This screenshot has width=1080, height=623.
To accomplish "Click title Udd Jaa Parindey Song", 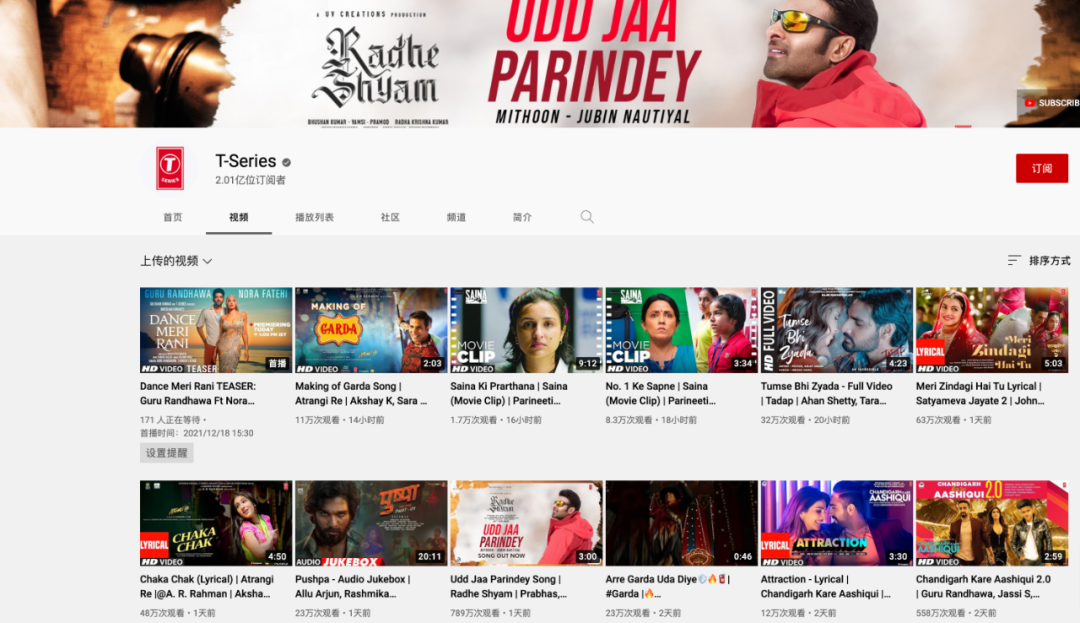I will (508, 587).
